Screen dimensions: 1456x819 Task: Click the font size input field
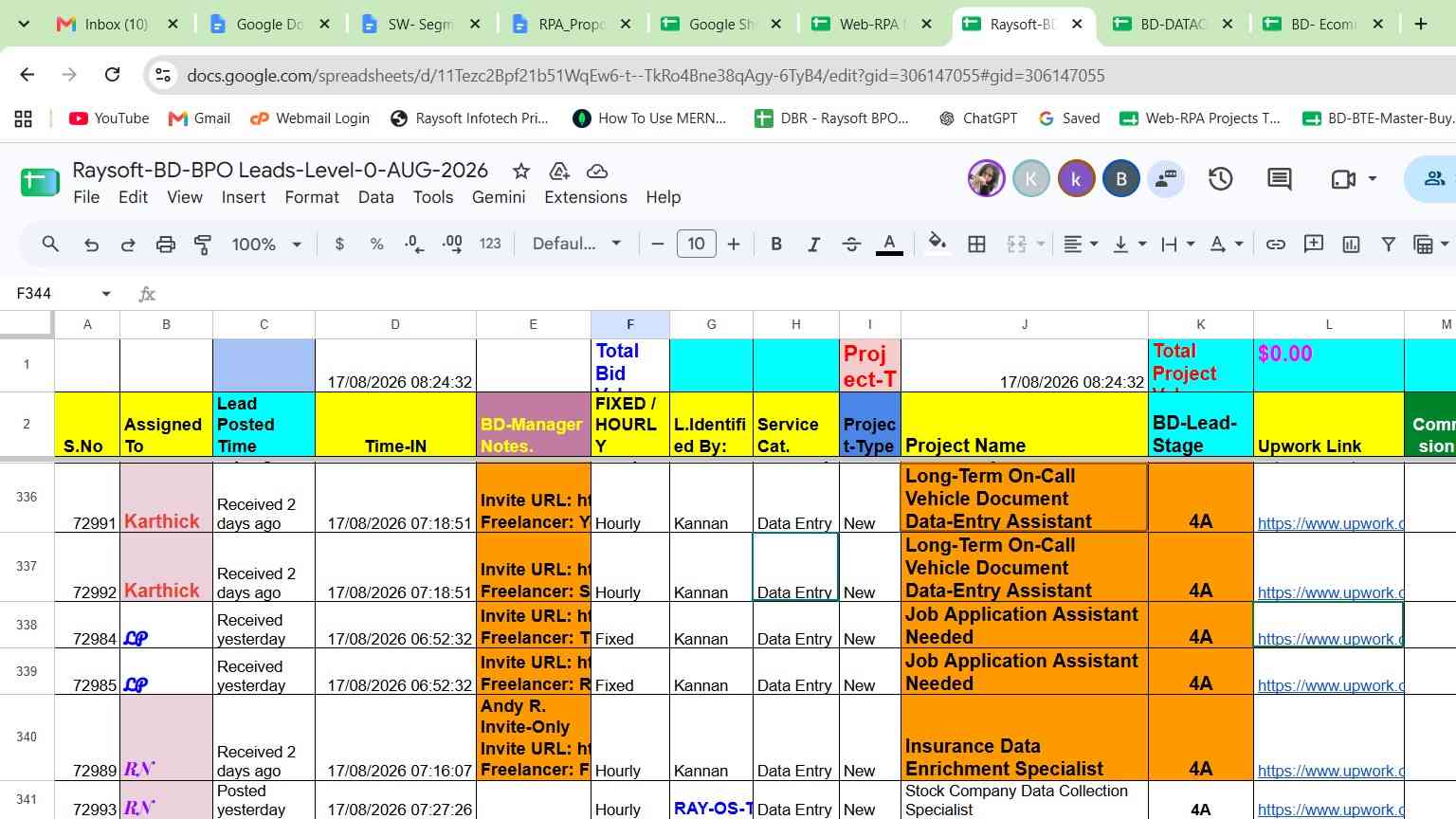(x=696, y=245)
